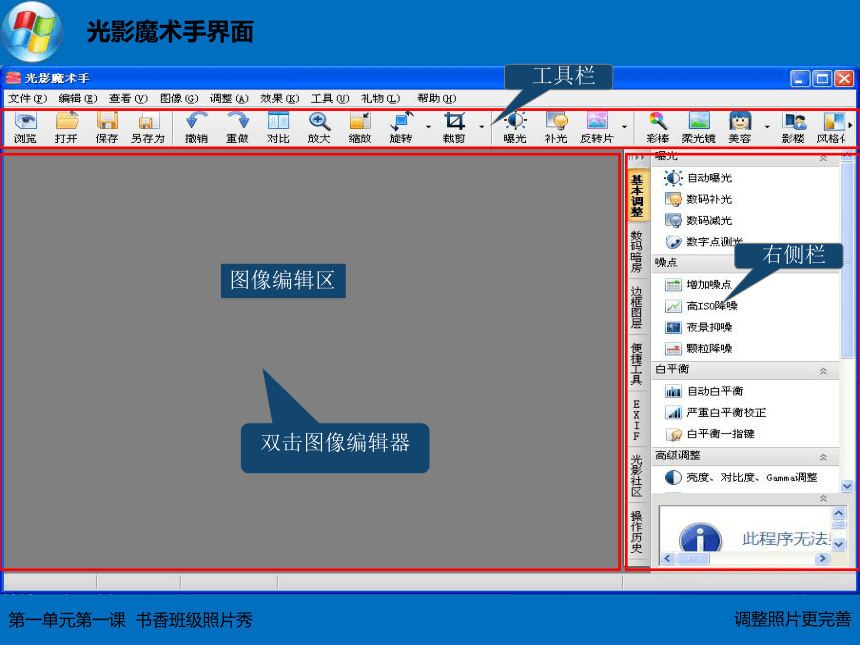Select the 裁剪 crop tool icon
The image size is (860, 645).
click(454, 127)
